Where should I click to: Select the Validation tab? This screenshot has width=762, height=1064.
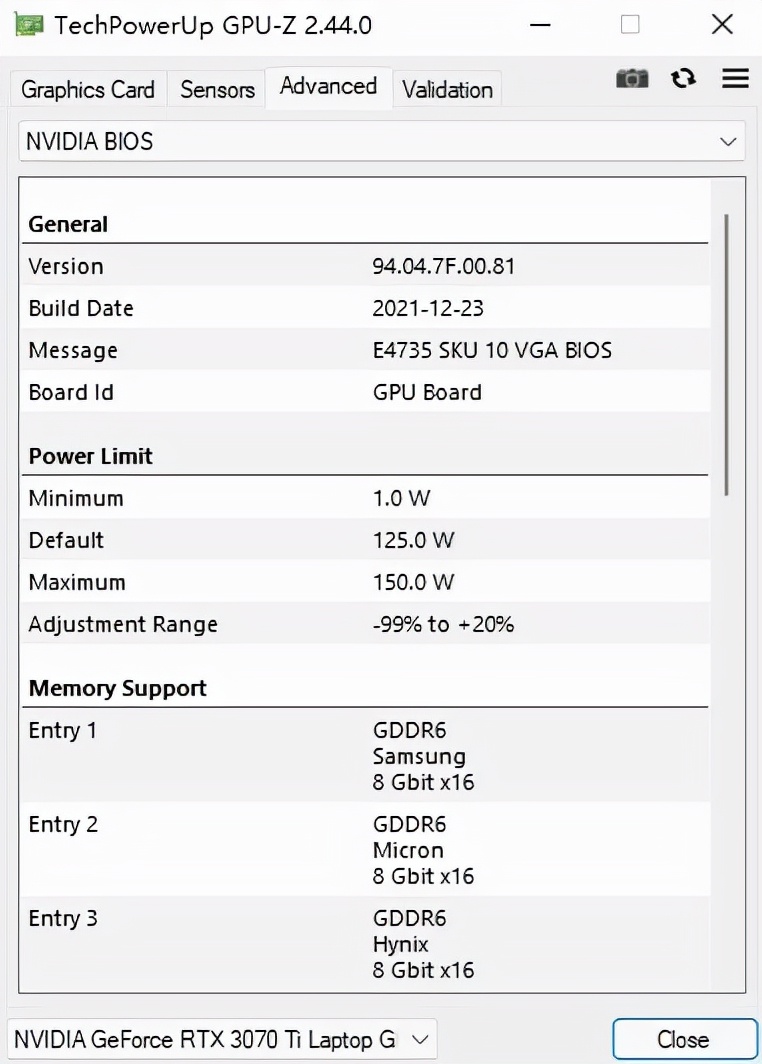447,90
